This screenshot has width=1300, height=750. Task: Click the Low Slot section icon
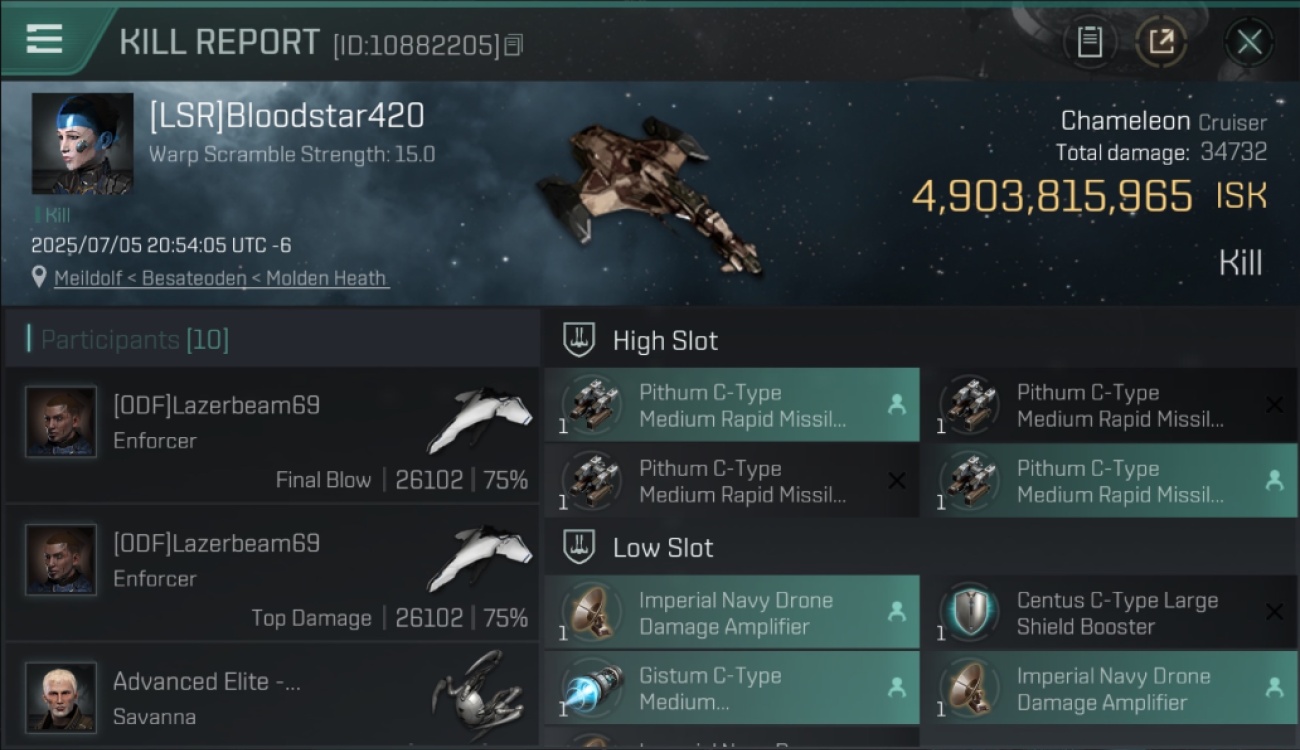point(580,547)
